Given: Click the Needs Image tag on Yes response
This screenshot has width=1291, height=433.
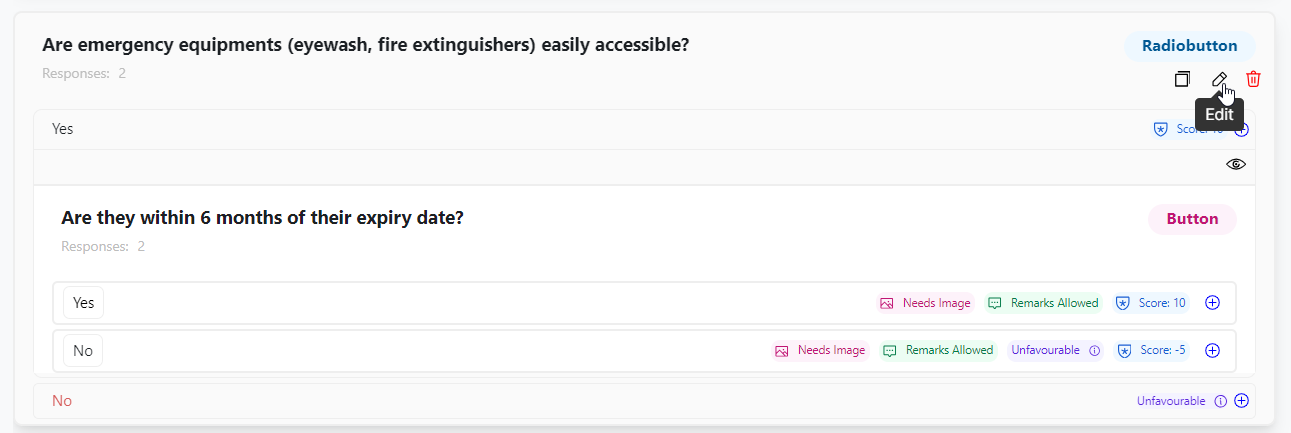Looking at the screenshot, I should (x=925, y=303).
